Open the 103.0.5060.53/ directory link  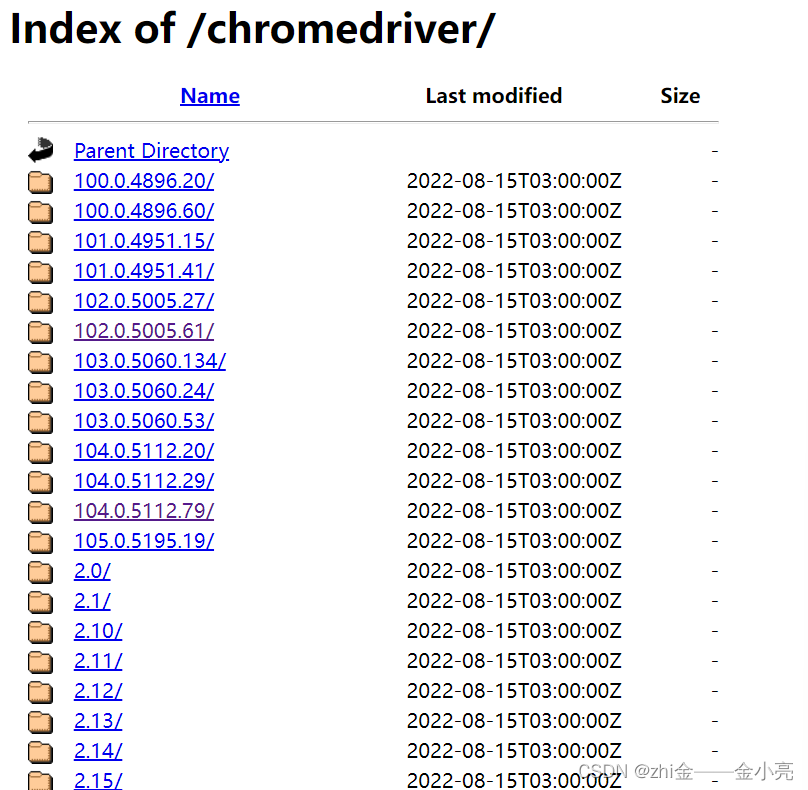144,421
